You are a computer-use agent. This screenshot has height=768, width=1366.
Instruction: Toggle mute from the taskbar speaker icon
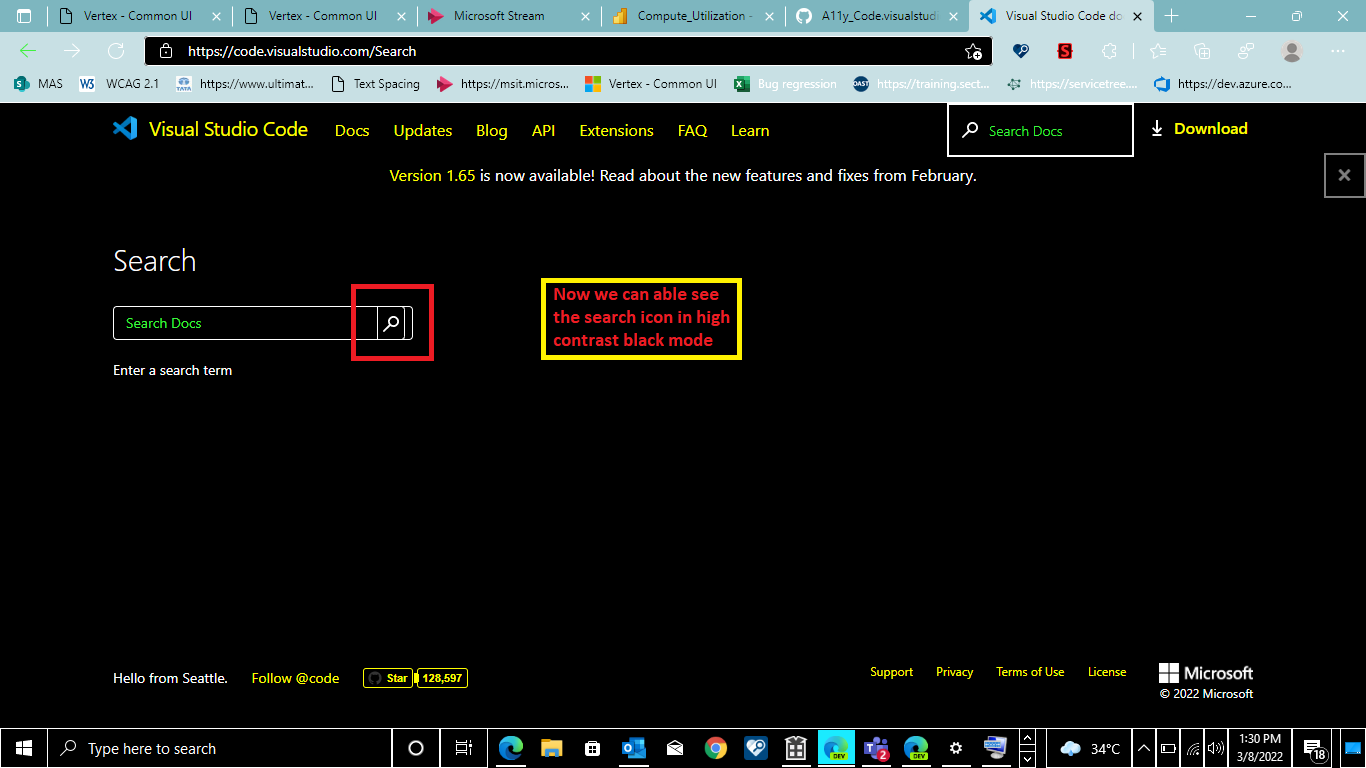(x=1214, y=747)
